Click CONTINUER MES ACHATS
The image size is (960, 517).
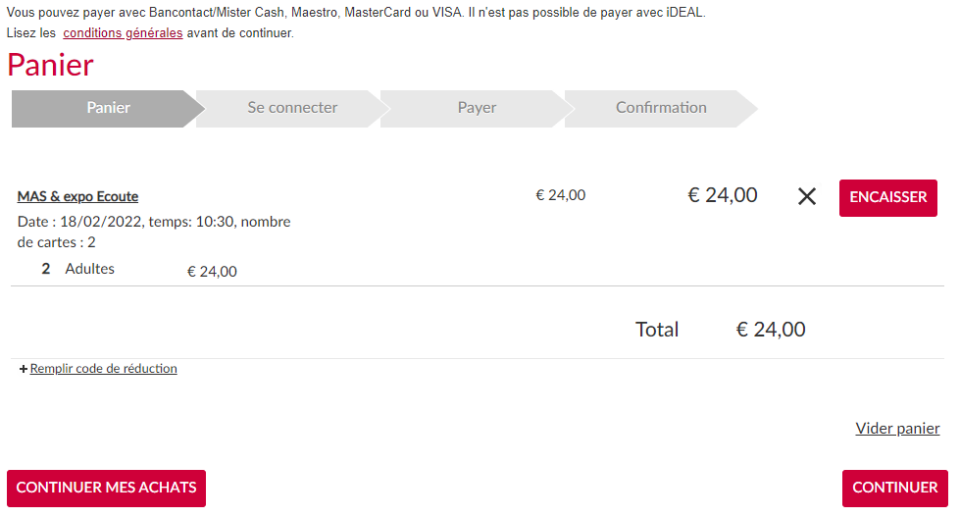pyautogui.click(x=106, y=488)
